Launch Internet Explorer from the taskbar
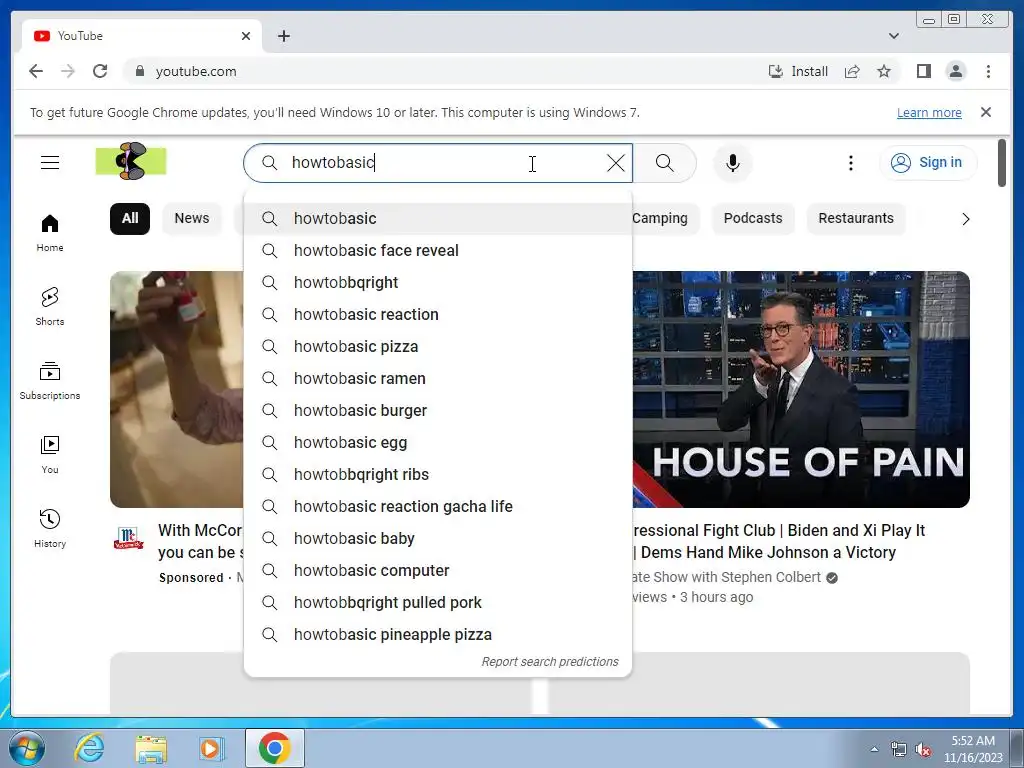 (89, 748)
